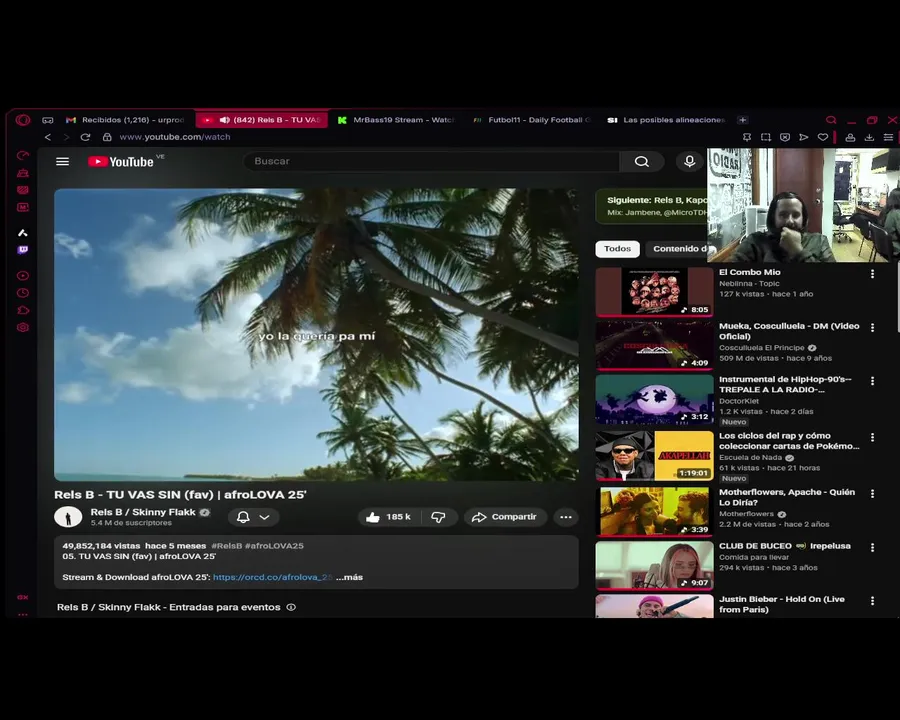Open a new tab with plus button
Image resolution: width=900 pixels, height=720 pixels.
click(743, 120)
